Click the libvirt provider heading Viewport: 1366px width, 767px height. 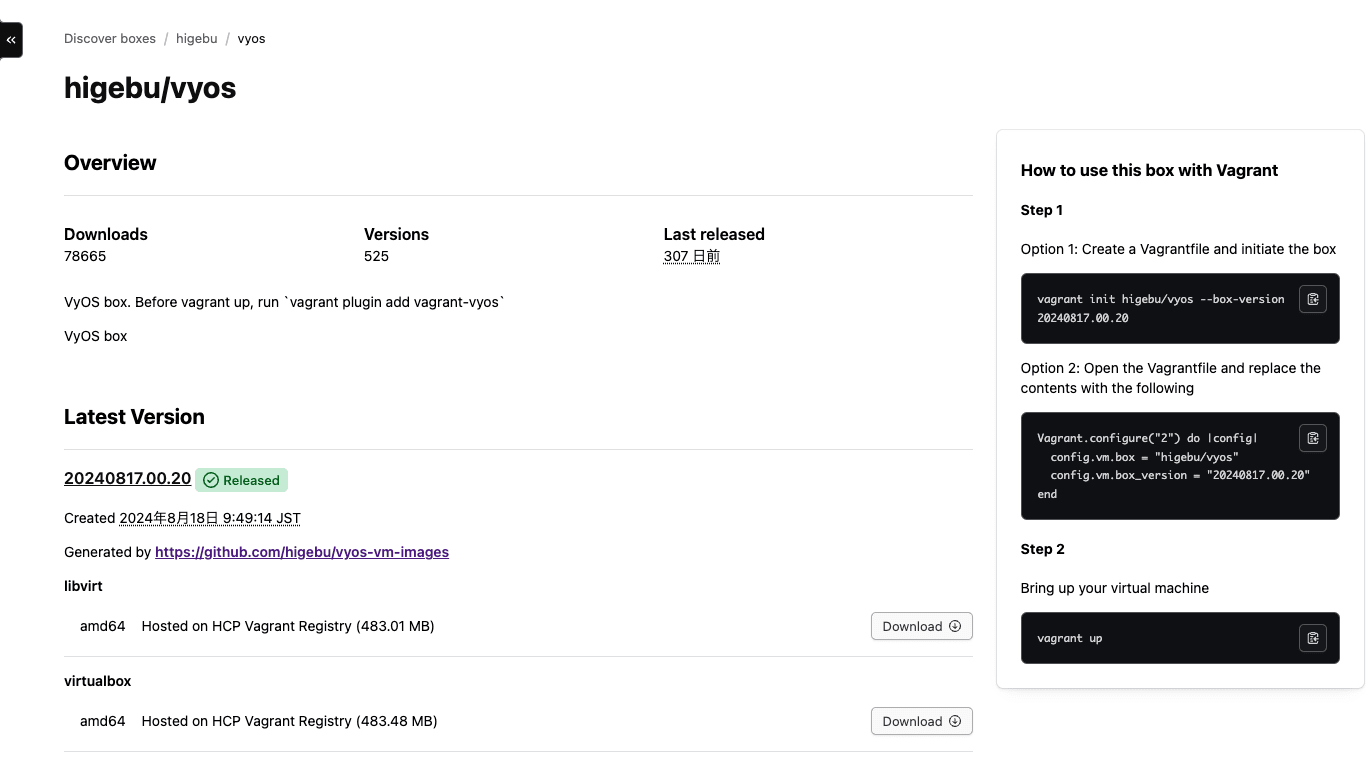click(x=83, y=586)
